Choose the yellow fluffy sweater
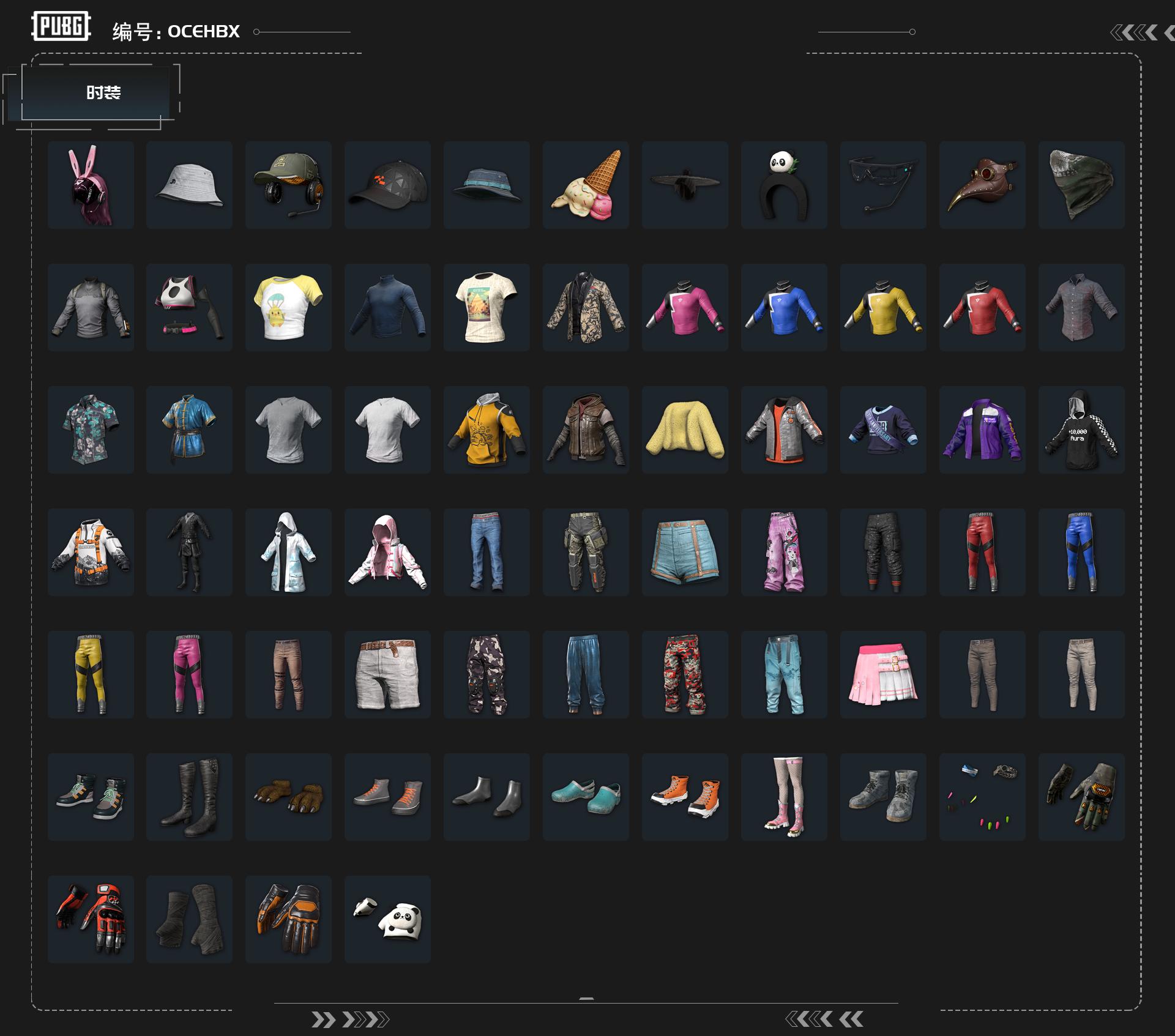Image resolution: width=1175 pixels, height=1036 pixels. click(x=685, y=430)
